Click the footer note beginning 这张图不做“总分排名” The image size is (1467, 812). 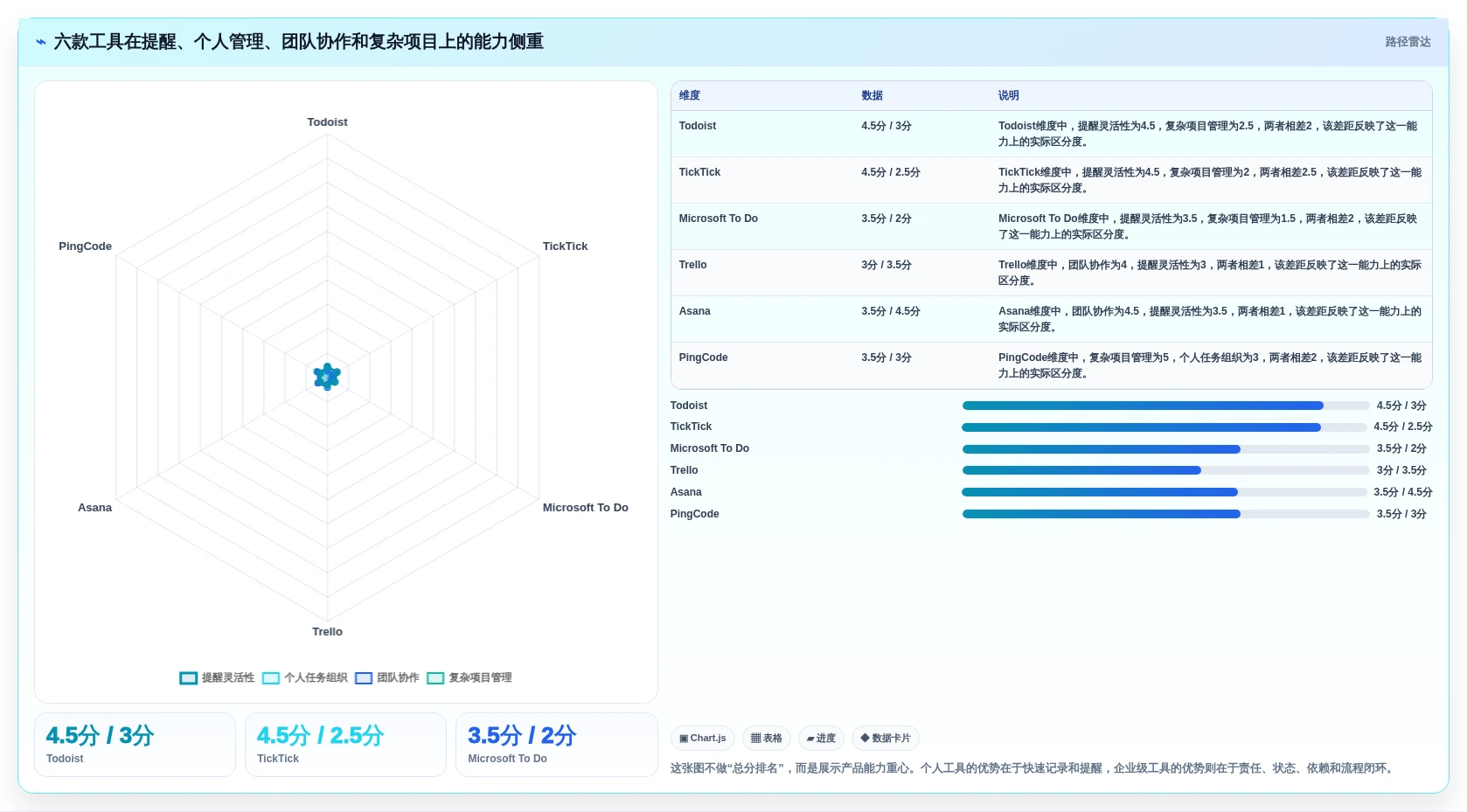point(1032,768)
